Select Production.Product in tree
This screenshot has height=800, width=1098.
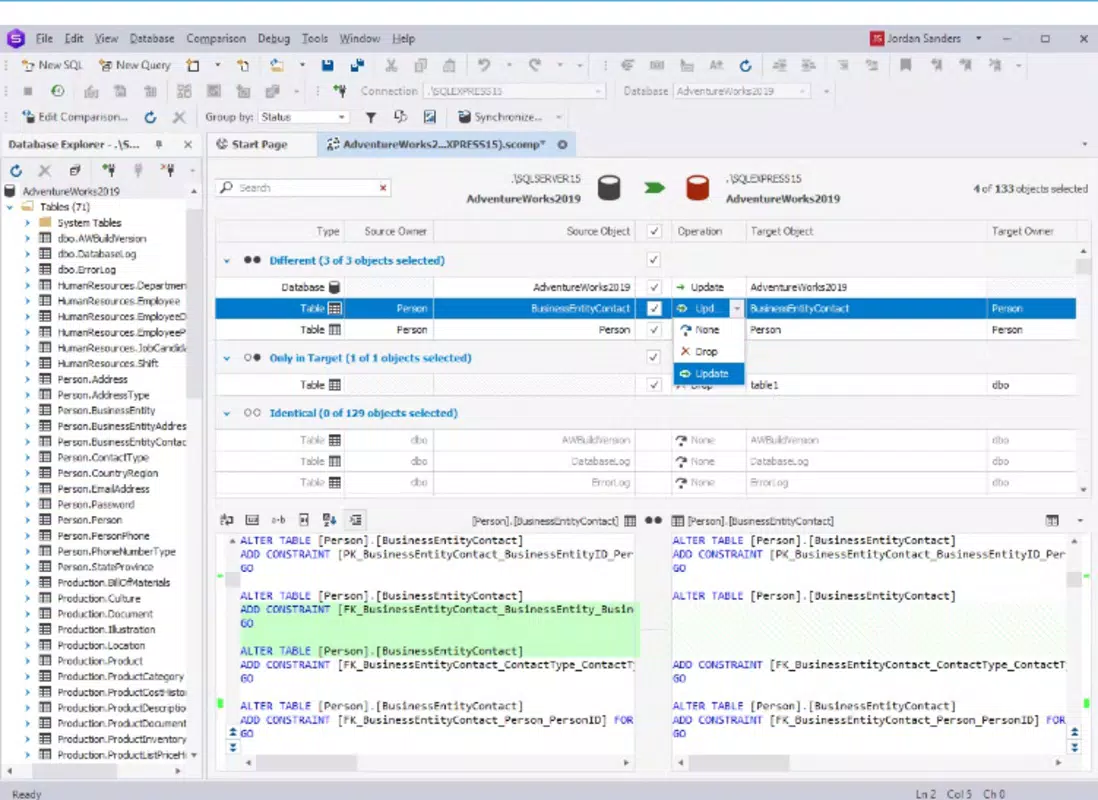100,661
